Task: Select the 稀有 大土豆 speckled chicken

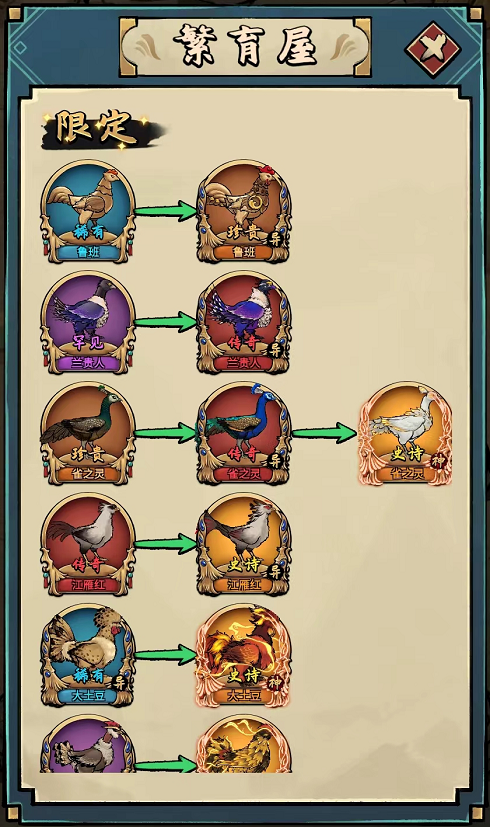Action: [88, 655]
